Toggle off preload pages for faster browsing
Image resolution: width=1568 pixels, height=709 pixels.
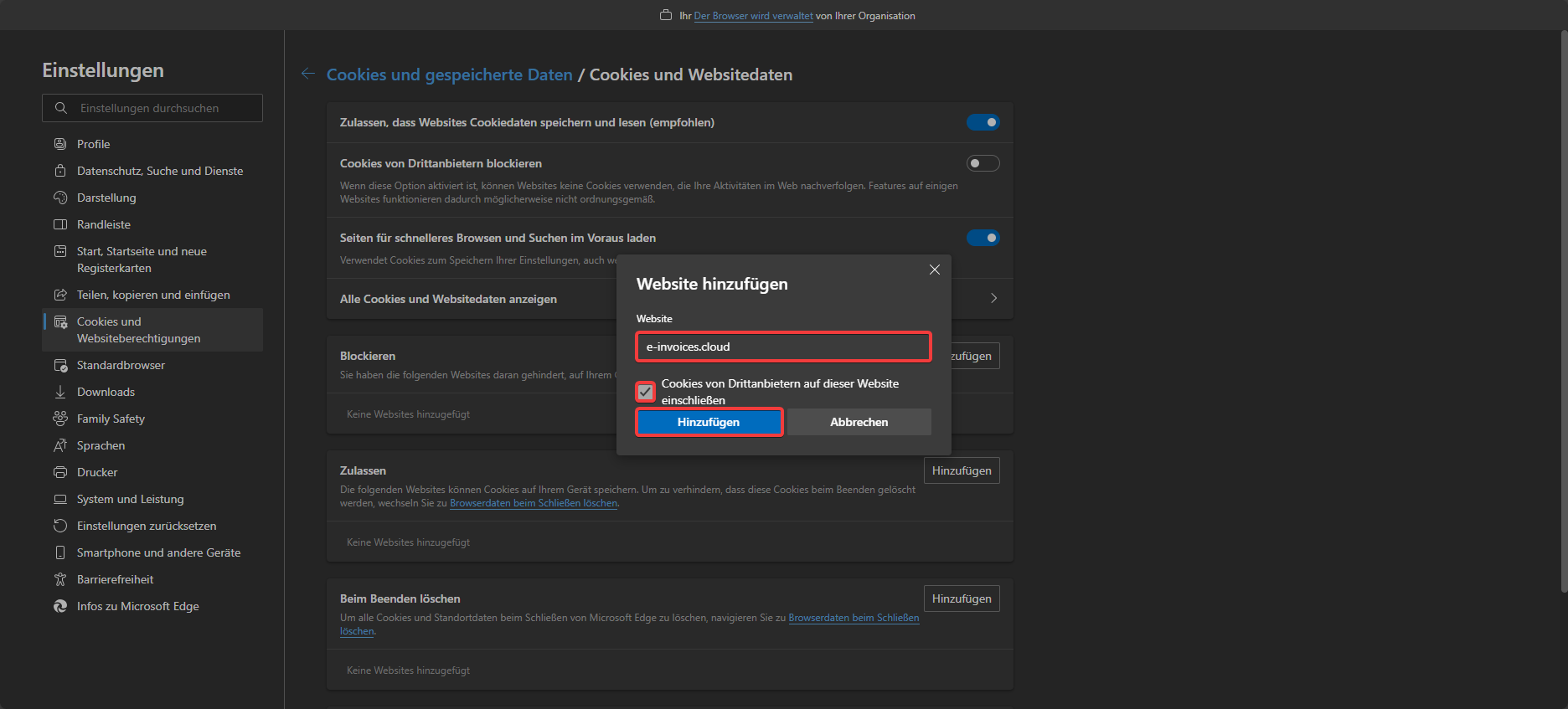point(983,238)
